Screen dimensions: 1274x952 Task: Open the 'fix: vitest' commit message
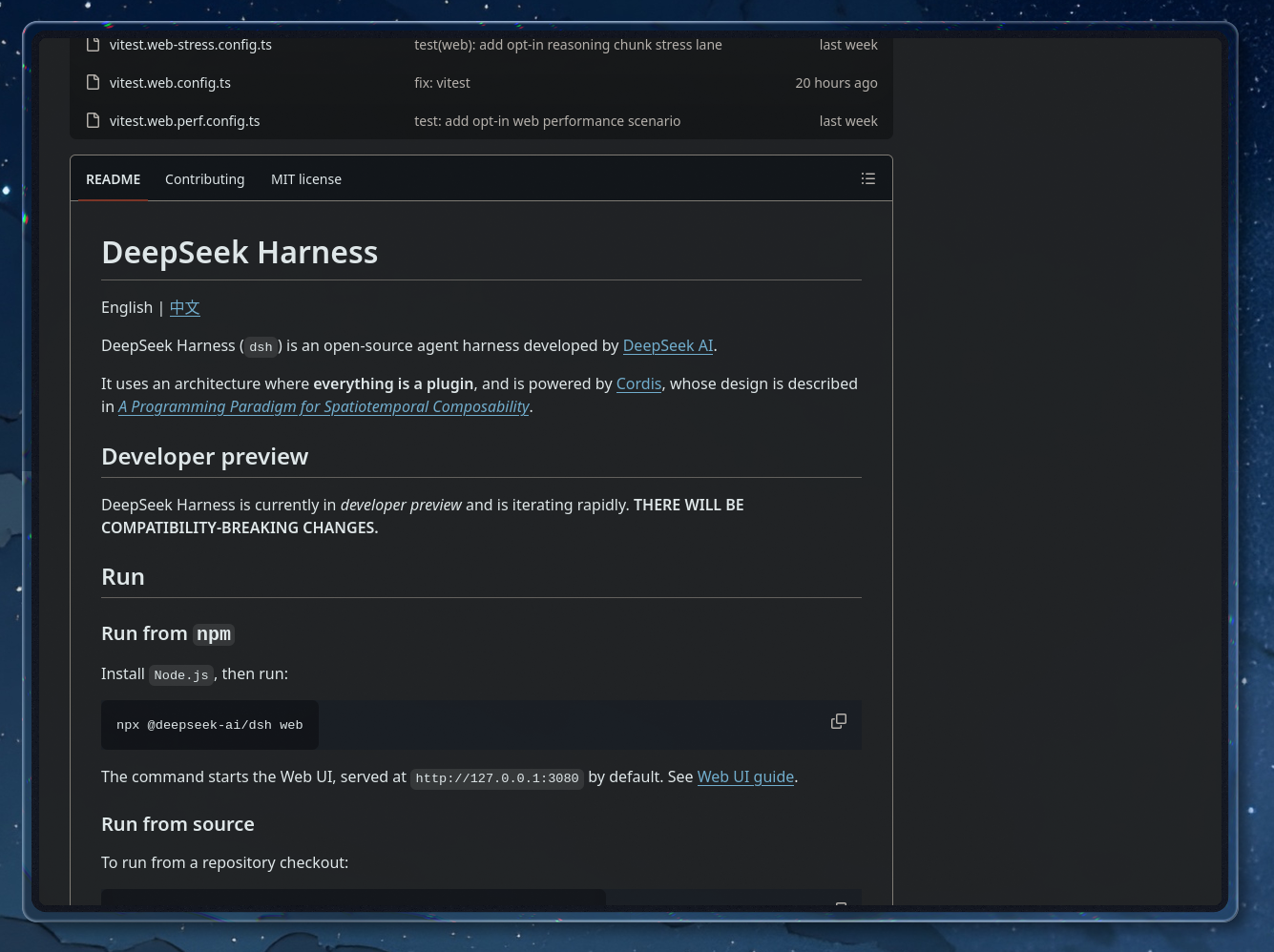click(x=442, y=83)
